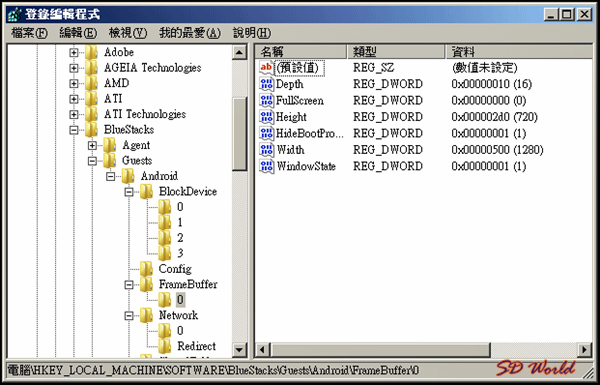Click the Registry Editor title bar icon

point(15,15)
